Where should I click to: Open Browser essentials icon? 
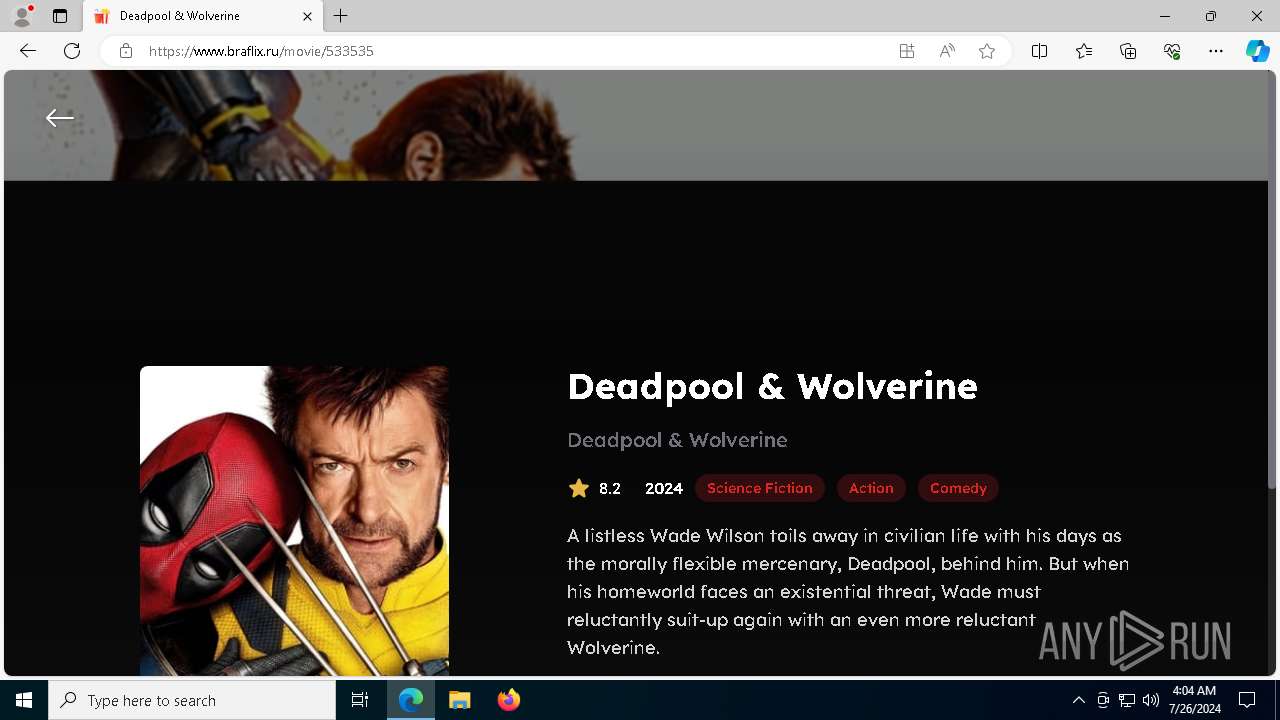1172,51
